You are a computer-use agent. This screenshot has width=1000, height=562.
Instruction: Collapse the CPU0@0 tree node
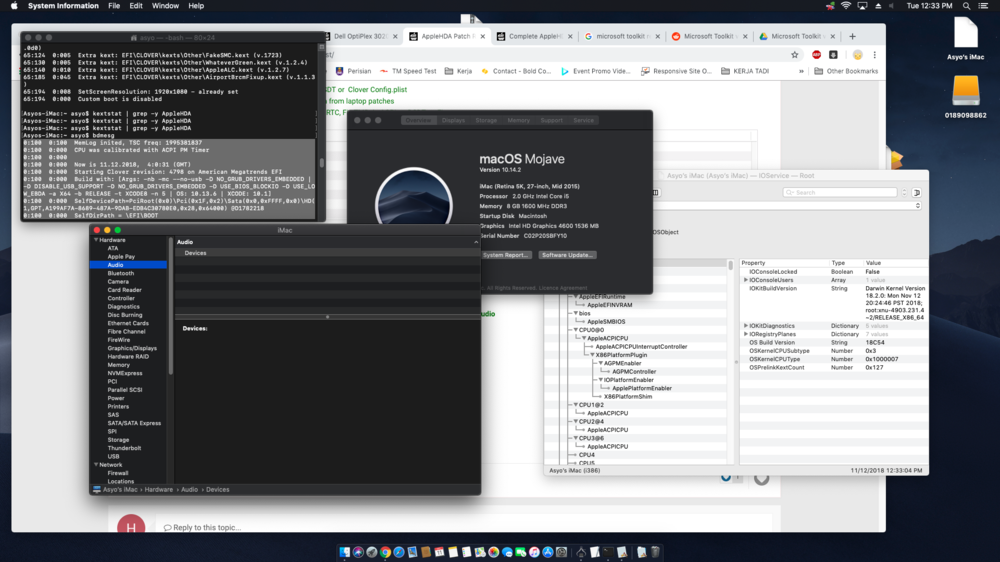click(x=575, y=330)
